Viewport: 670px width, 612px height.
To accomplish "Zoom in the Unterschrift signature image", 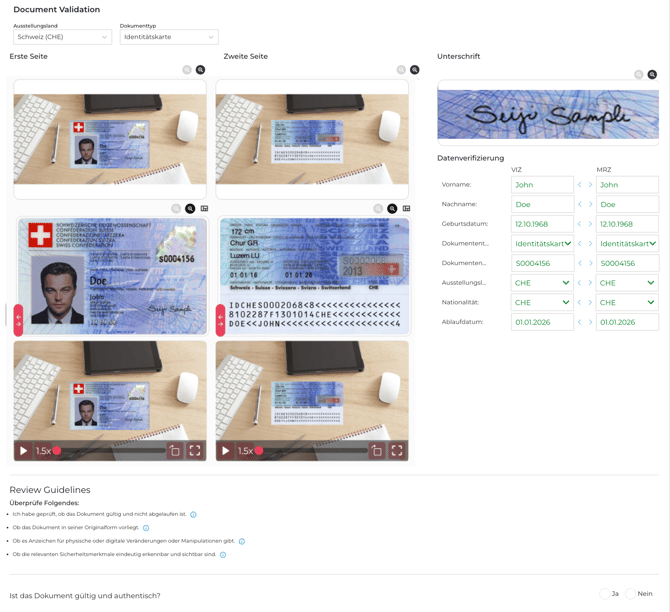I will tap(652, 74).
